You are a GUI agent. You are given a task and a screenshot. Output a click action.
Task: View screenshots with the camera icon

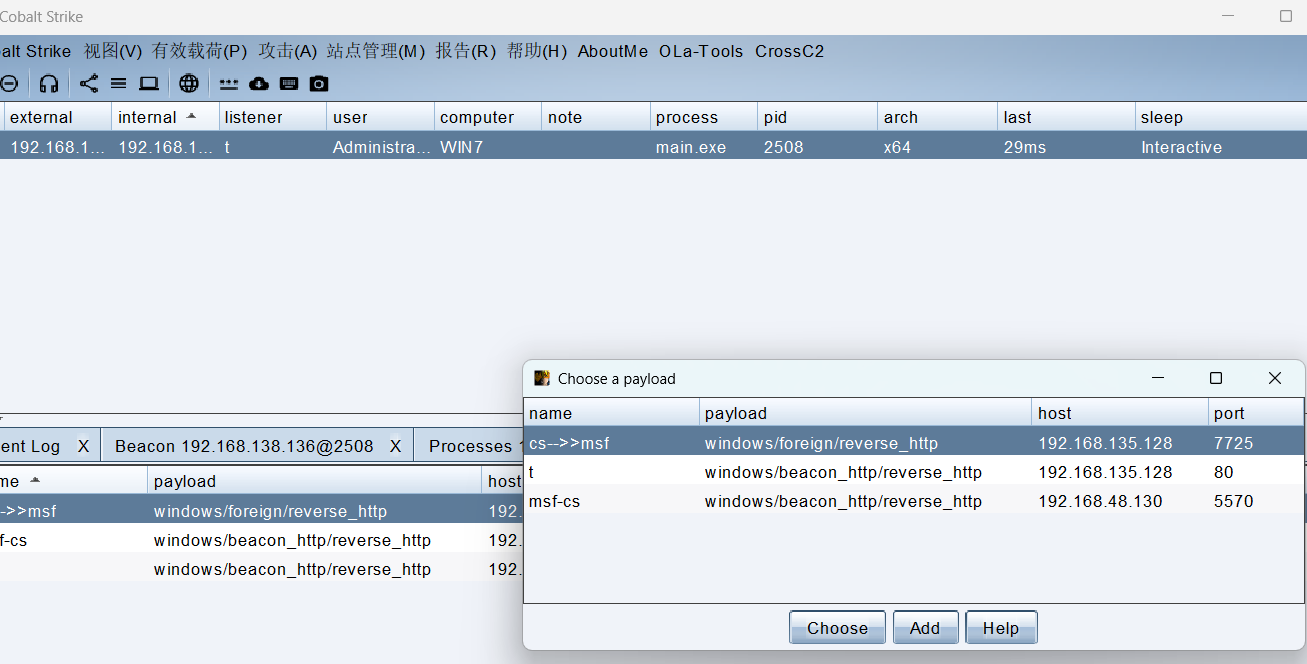(319, 84)
